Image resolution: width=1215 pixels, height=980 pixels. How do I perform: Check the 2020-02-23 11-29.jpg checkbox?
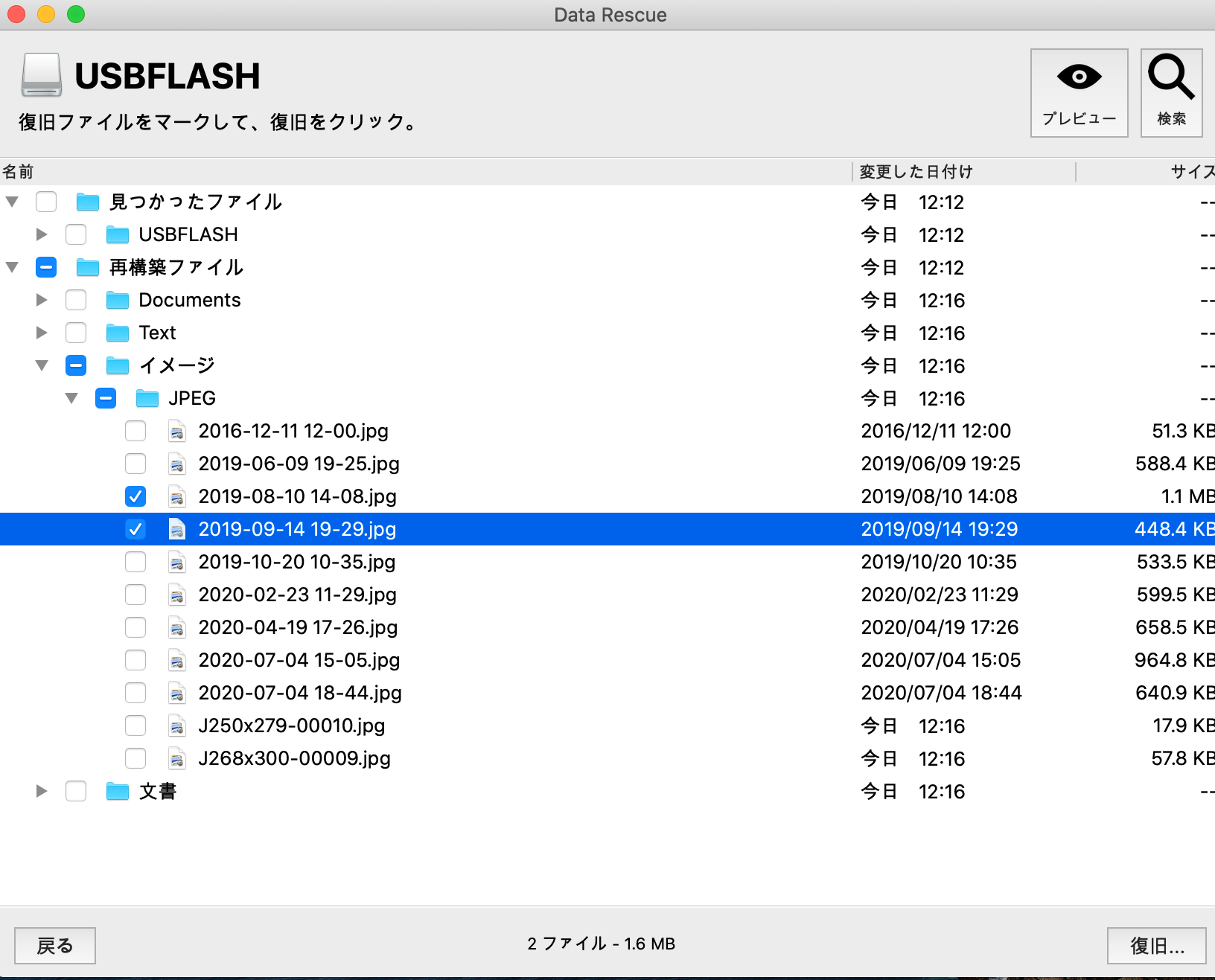tap(135, 595)
